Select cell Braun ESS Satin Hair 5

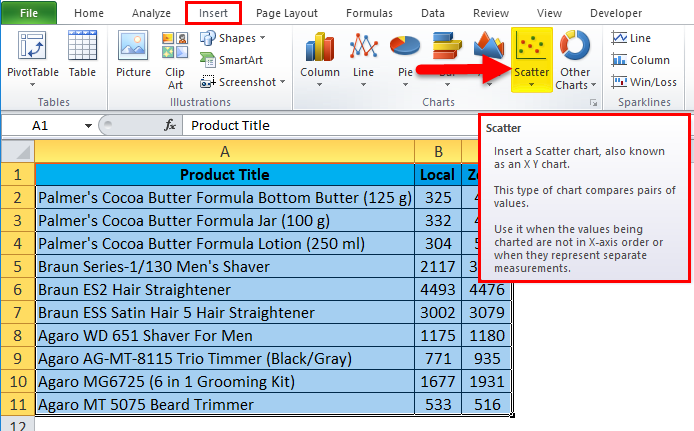[225, 313]
